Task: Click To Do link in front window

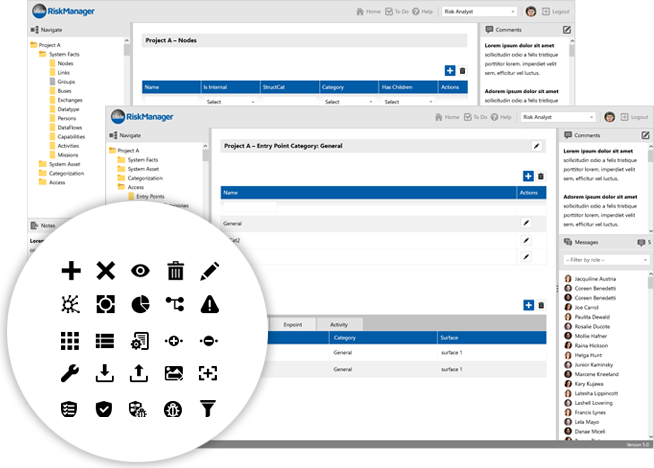Action: [475, 117]
